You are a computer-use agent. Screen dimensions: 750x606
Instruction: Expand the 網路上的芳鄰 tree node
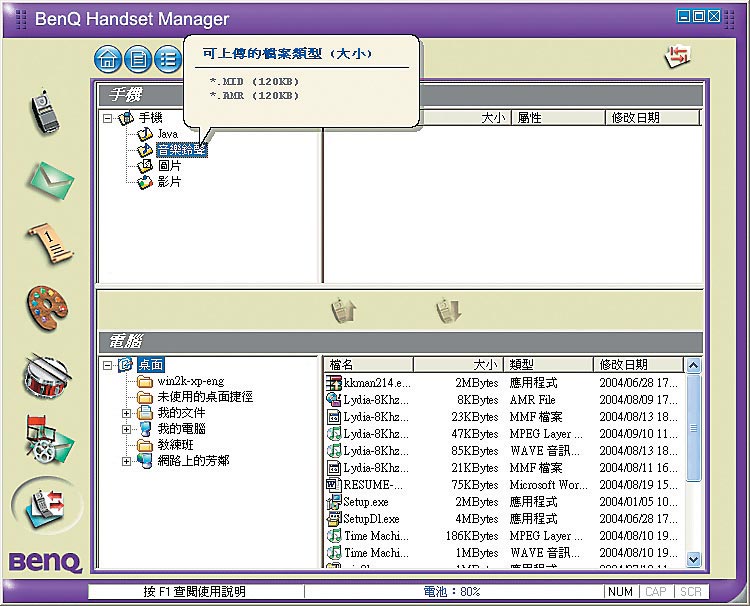point(126,461)
